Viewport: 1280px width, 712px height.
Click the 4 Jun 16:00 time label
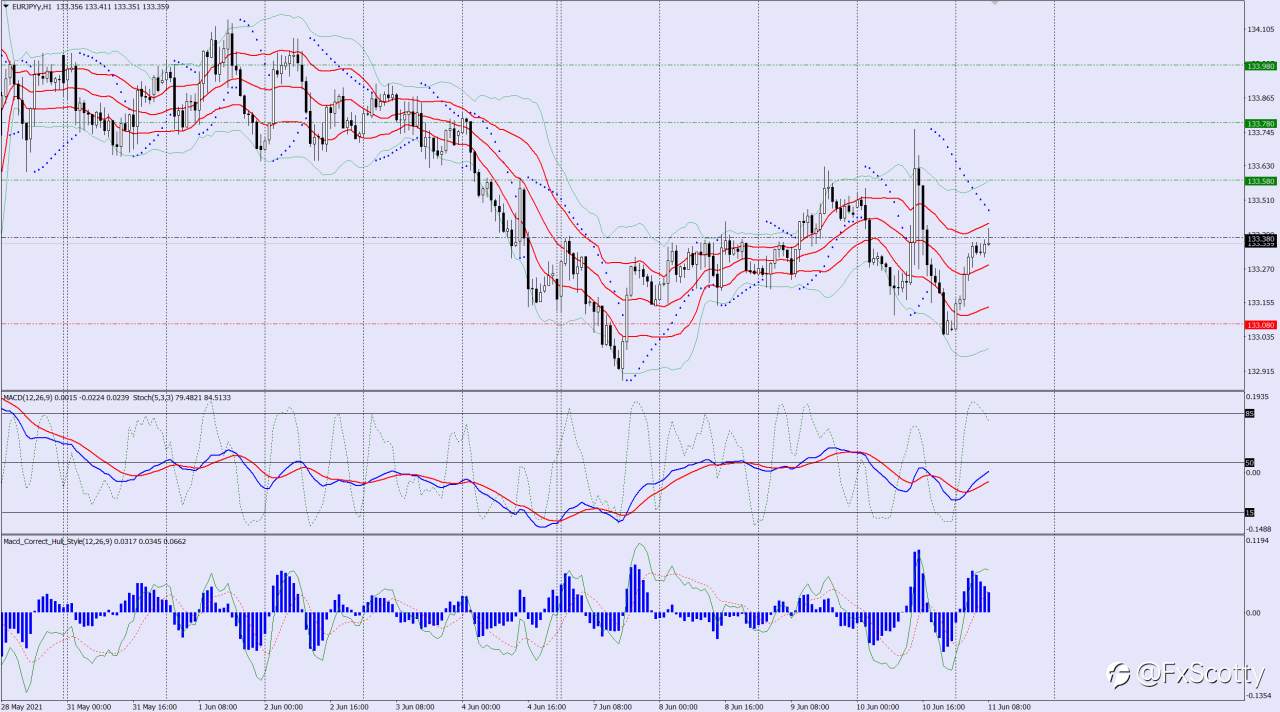(549, 706)
